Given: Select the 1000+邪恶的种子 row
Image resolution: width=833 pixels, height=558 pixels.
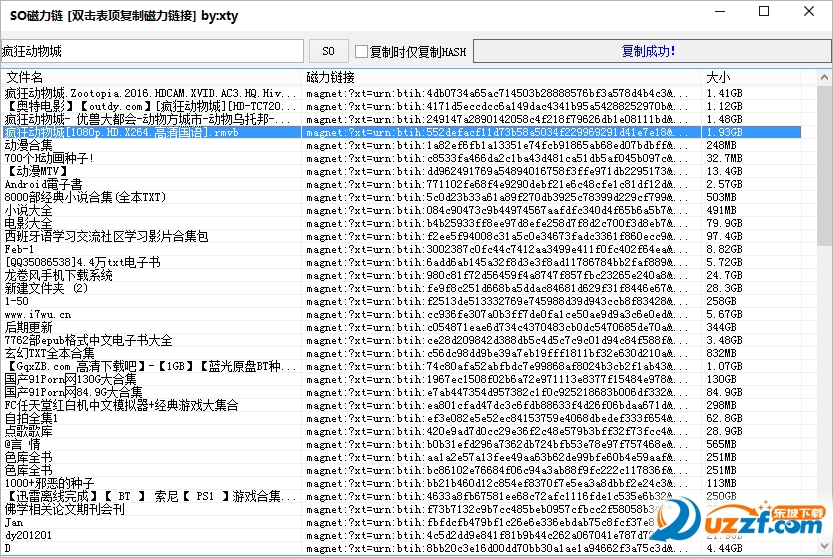Looking at the screenshot, I should (401, 484).
